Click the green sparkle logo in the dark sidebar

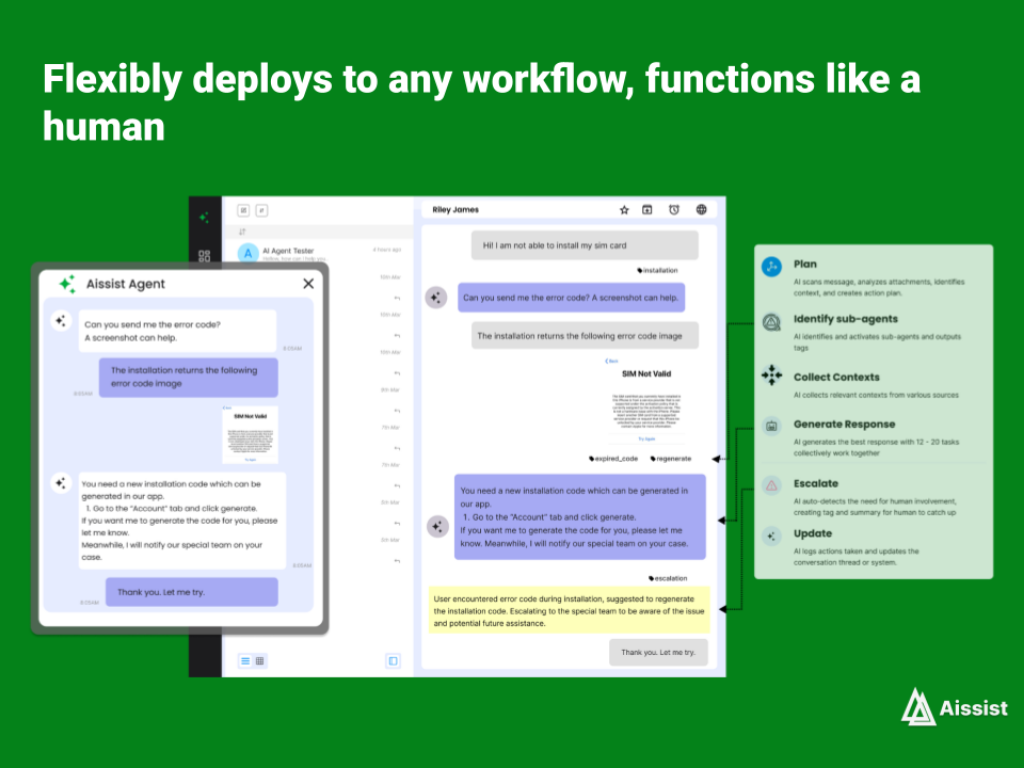pos(204,217)
